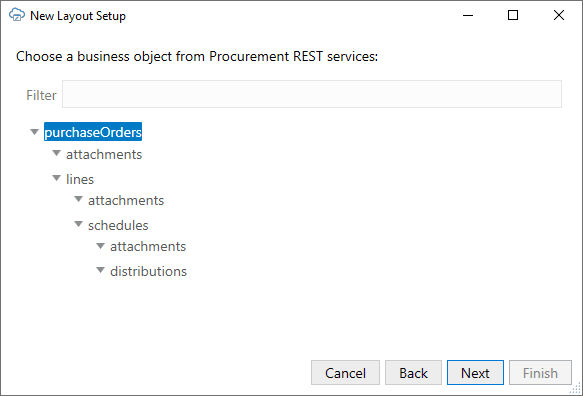The image size is (583, 396).
Task: Collapse the distributions node arrow
Action: (x=100, y=270)
